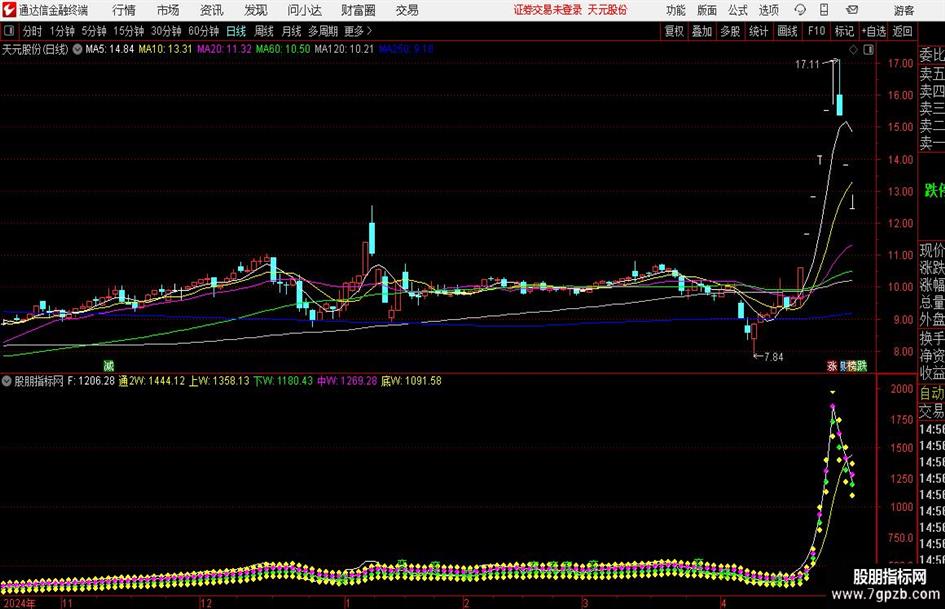Click the 涨 tag at the chart bottom
Screen dimensions: 945x609
(x=832, y=365)
